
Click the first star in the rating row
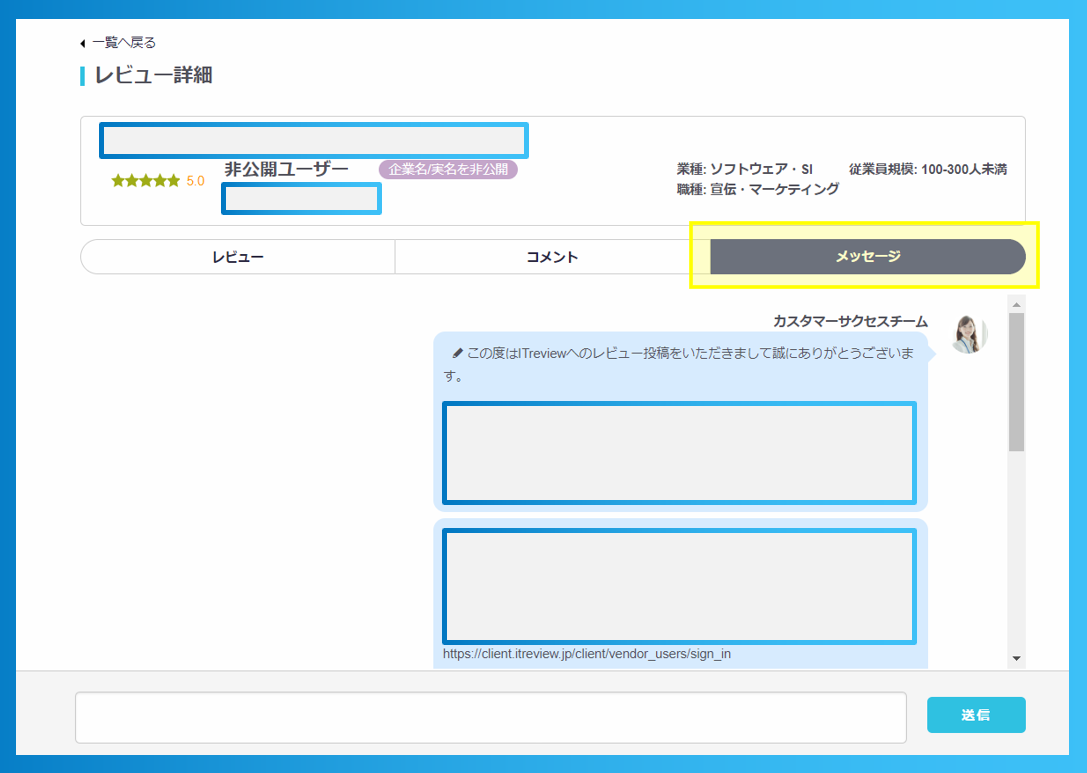(x=115, y=181)
